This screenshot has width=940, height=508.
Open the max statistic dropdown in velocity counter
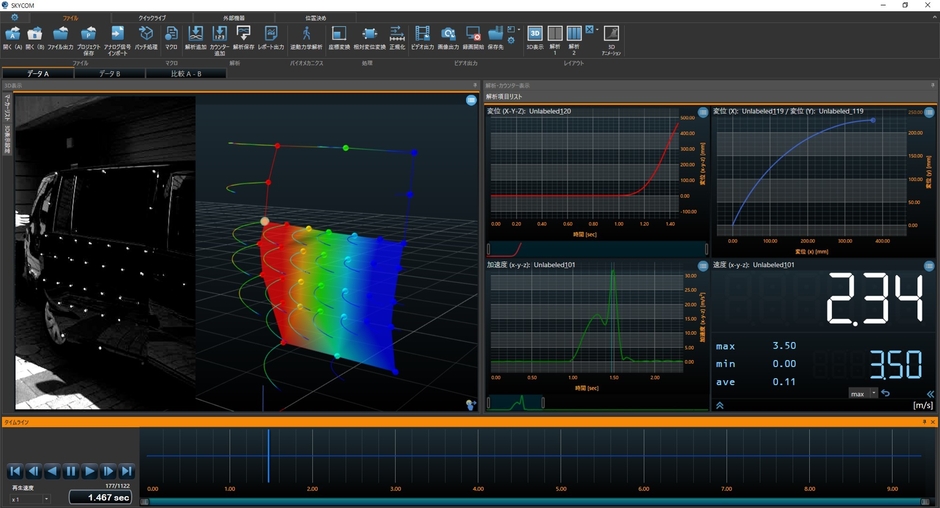tap(863, 393)
